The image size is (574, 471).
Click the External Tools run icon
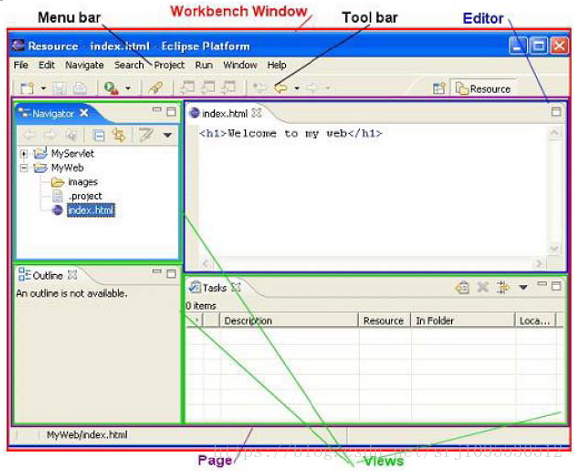point(111,88)
